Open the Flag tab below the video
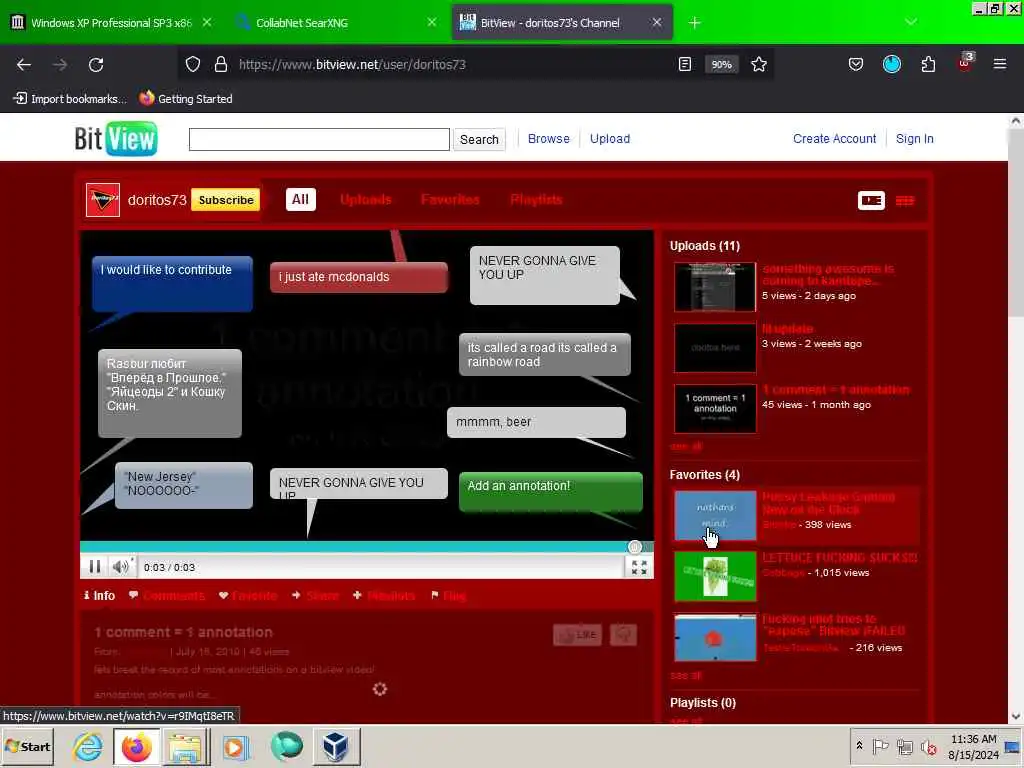Image resolution: width=1024 pixels, height=768 pixels. [448, 596]
